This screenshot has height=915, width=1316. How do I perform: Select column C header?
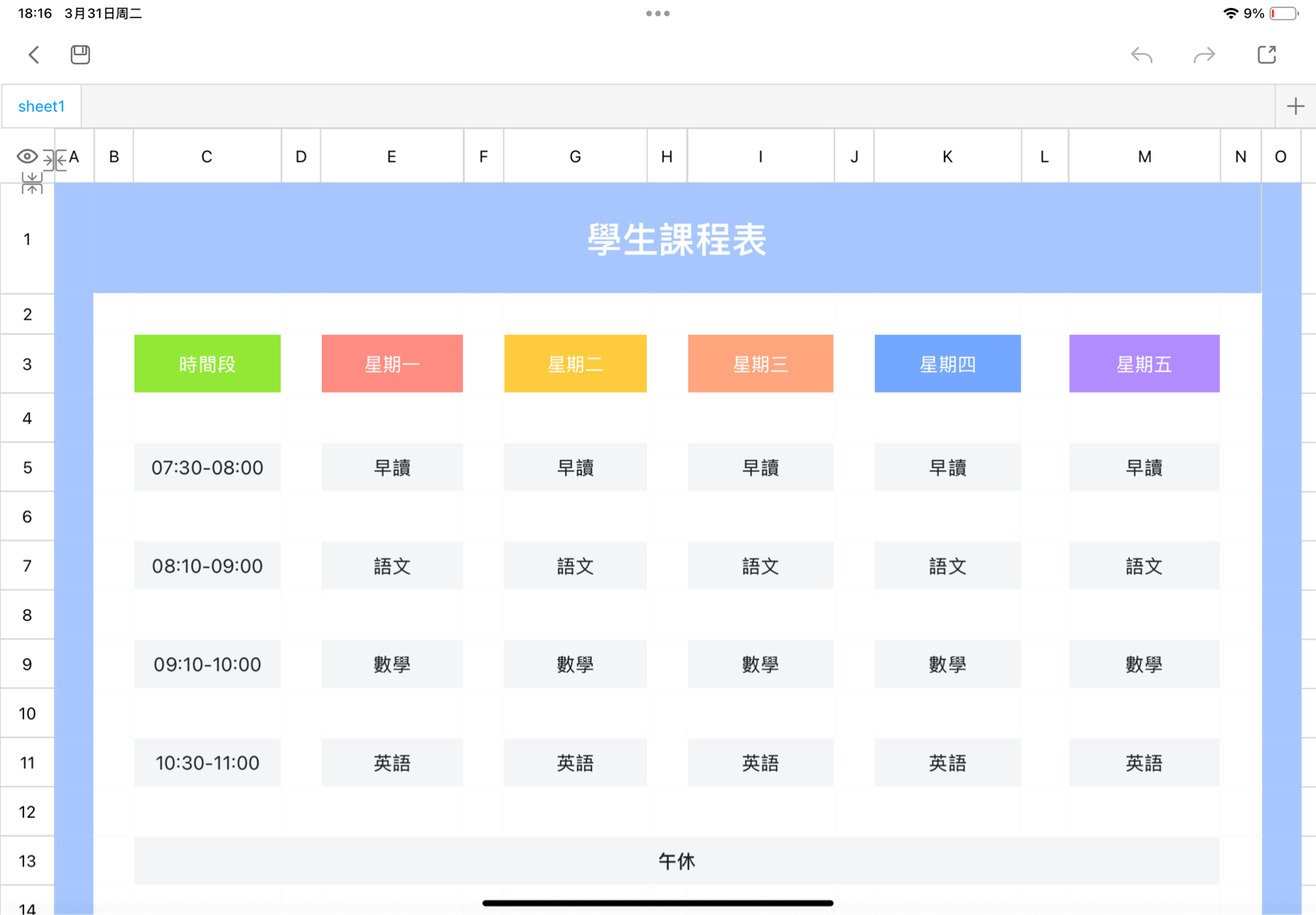207,157
